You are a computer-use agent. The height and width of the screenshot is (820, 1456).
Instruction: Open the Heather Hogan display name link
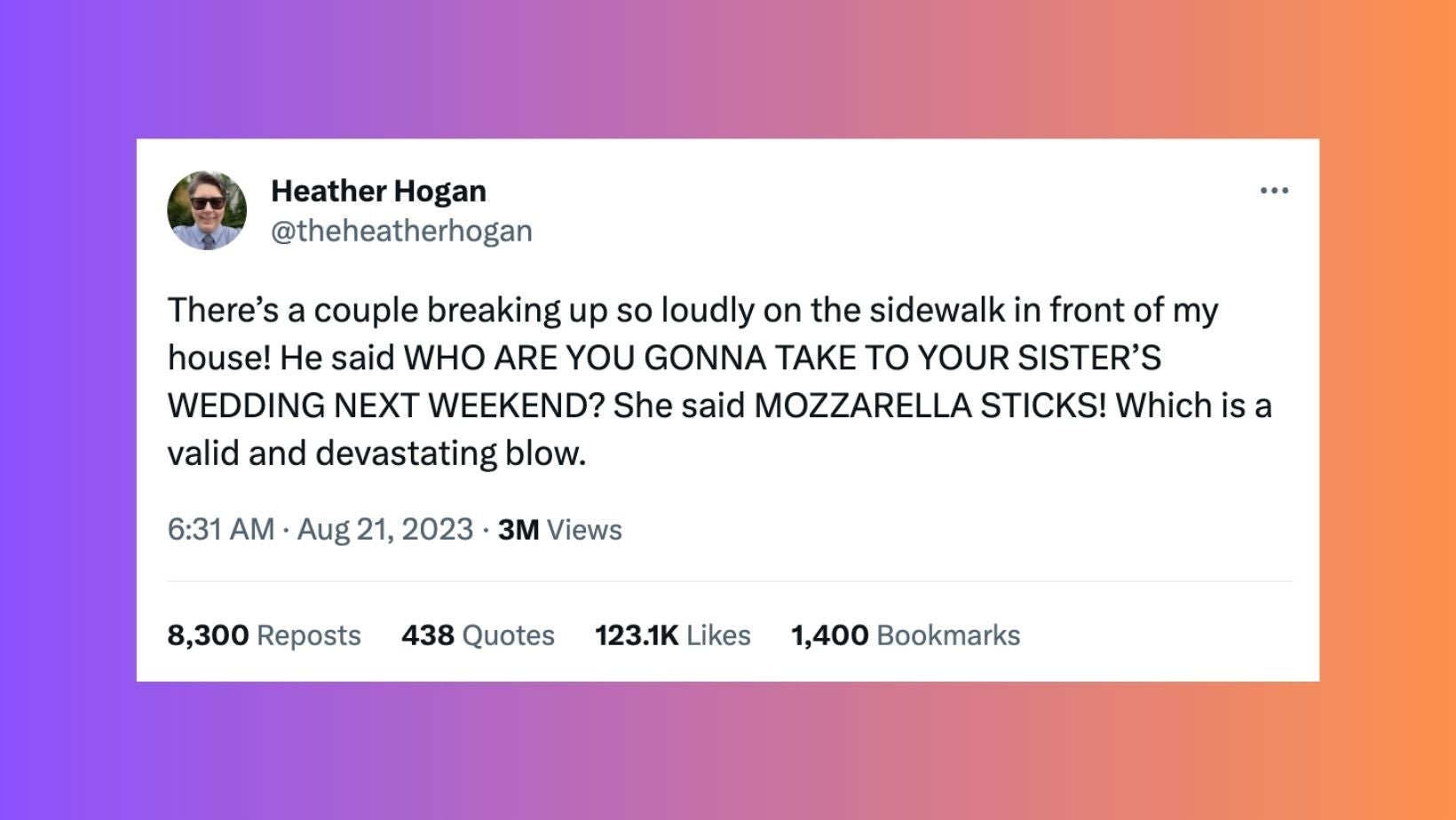(x=378, y=191)
